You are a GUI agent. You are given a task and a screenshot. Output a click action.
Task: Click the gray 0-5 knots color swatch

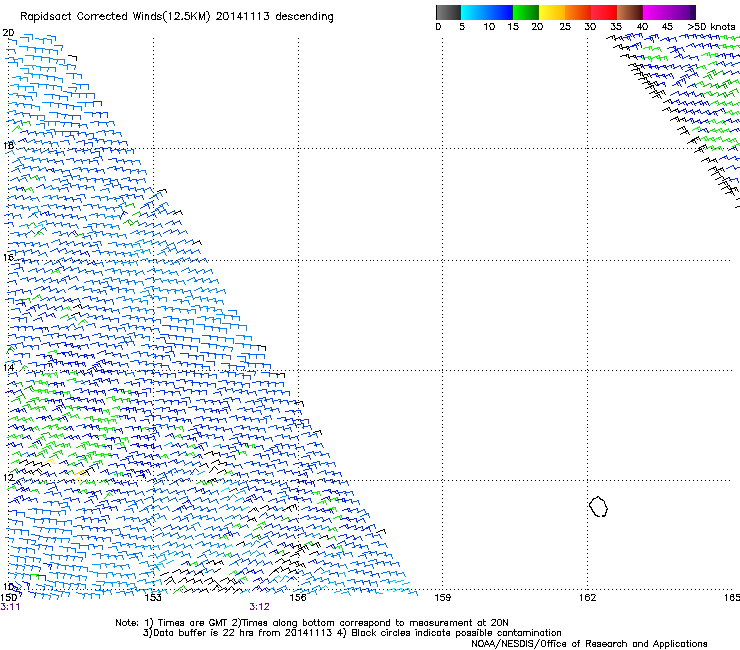point(448,12)
